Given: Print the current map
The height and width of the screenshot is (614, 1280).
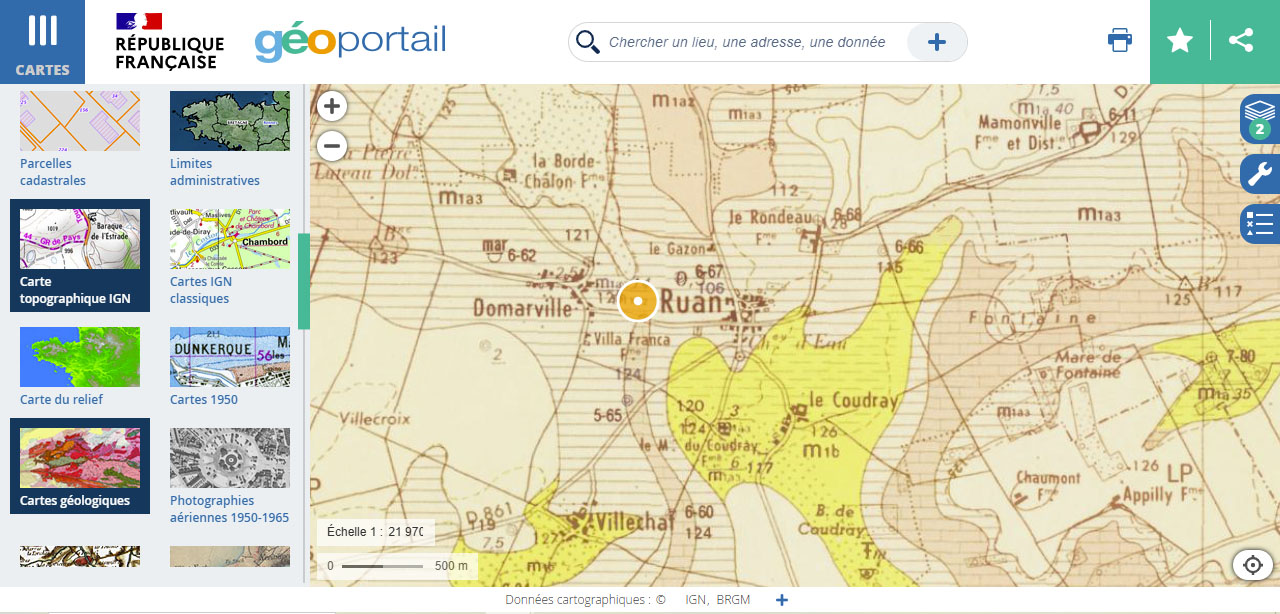Looking at the screenshot, I should 1120,41.
